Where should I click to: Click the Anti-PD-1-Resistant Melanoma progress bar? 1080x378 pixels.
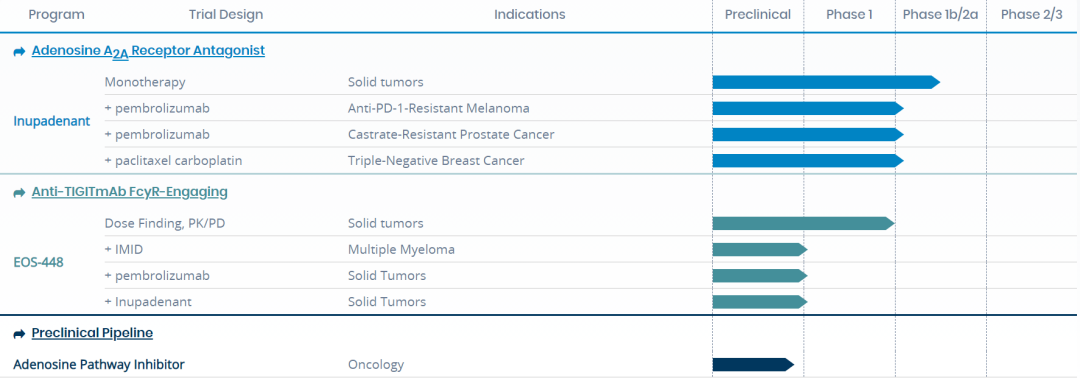pyautogui.click(x=808, y=108)
